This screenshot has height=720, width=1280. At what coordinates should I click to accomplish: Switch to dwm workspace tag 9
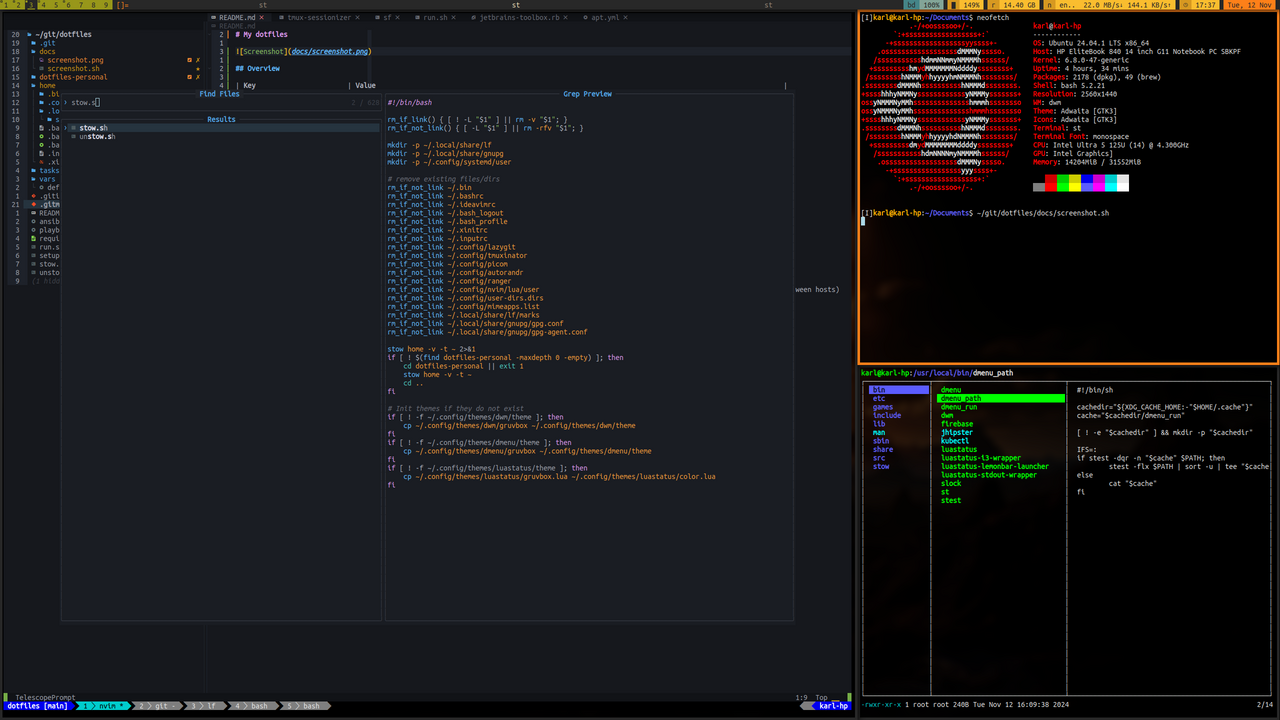105,5
